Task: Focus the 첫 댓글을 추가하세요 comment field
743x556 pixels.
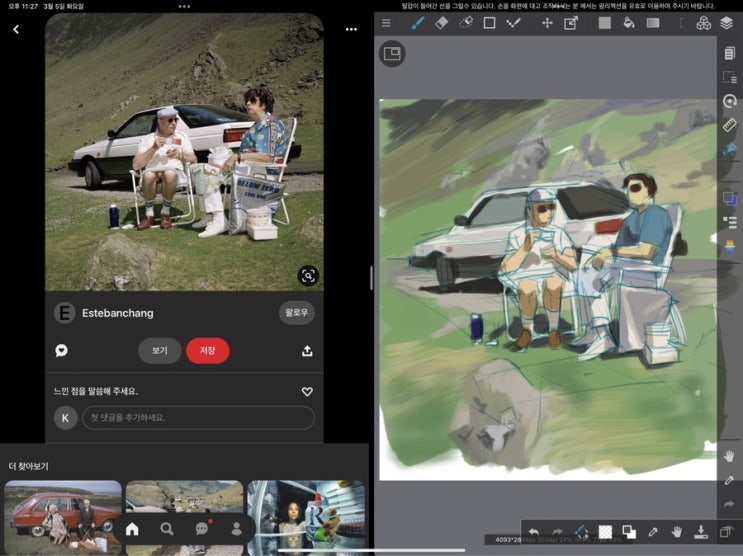Action: (199, 418)
